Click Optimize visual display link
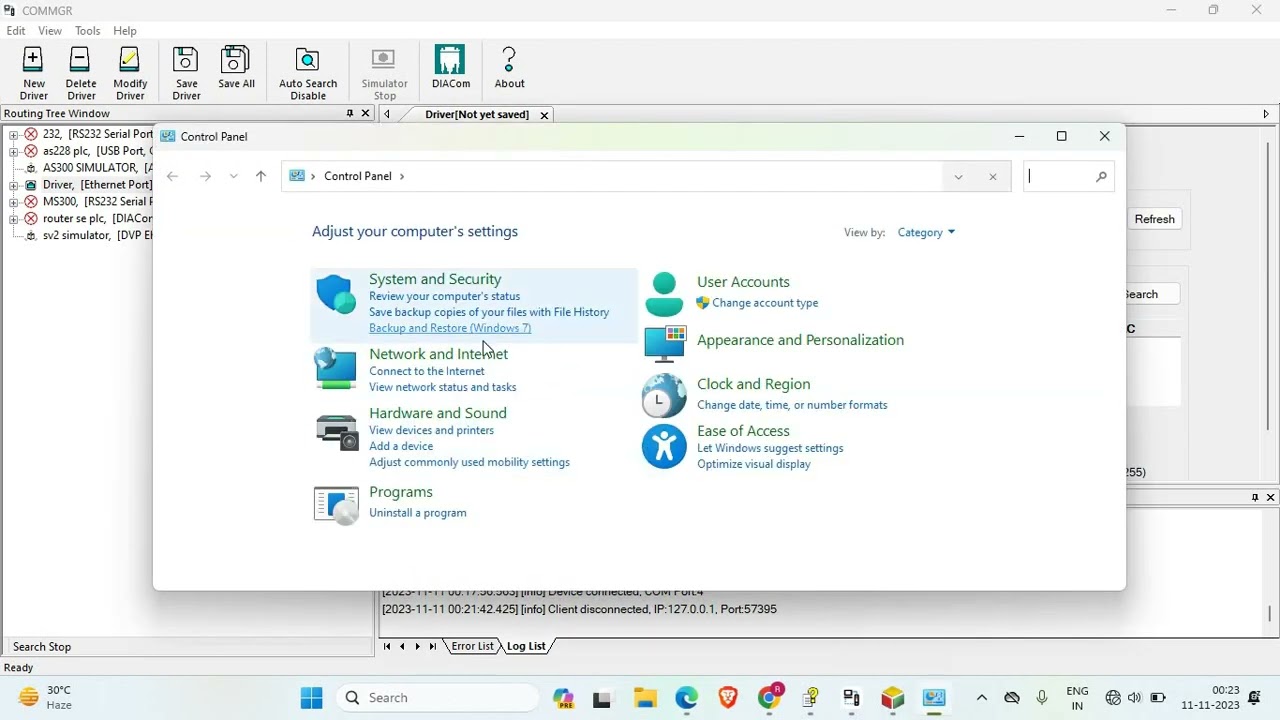Image resolution: width=1280 pixels, height=720 pixels. click(754, 464)
